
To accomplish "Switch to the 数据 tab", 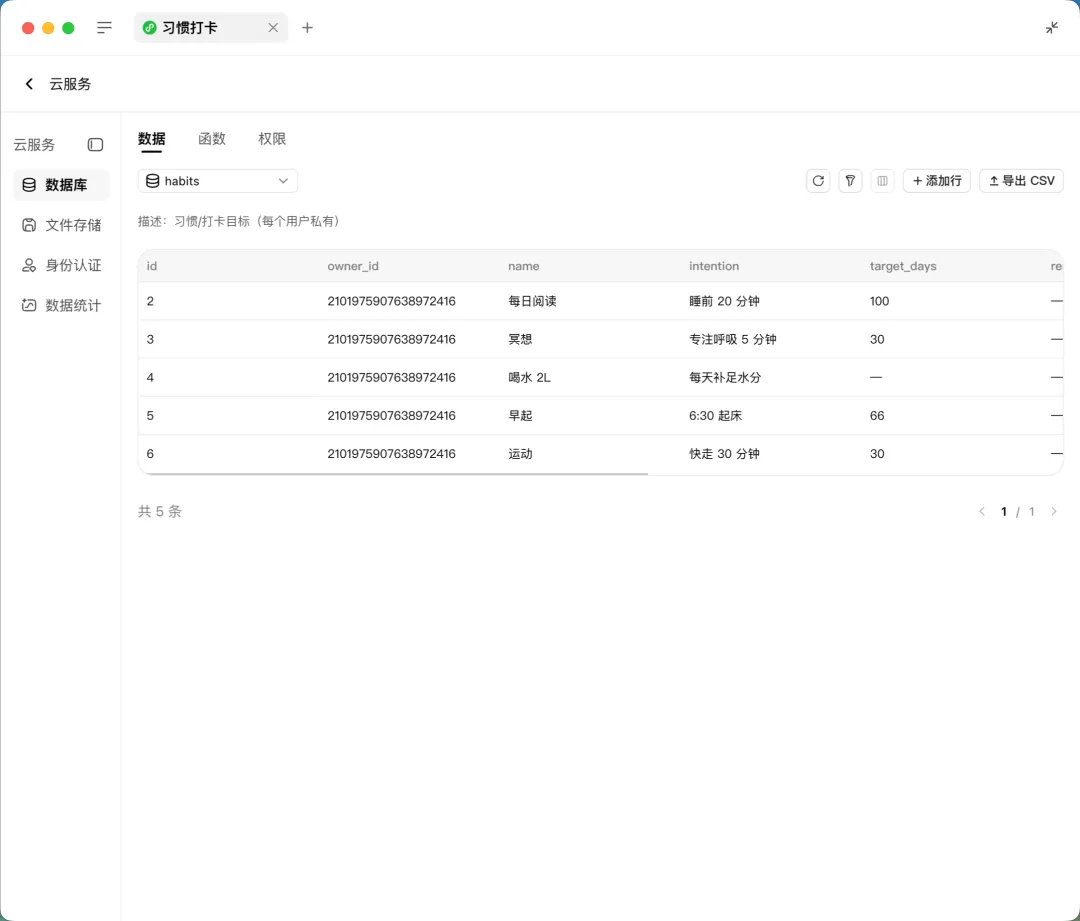I will (152, 138).
